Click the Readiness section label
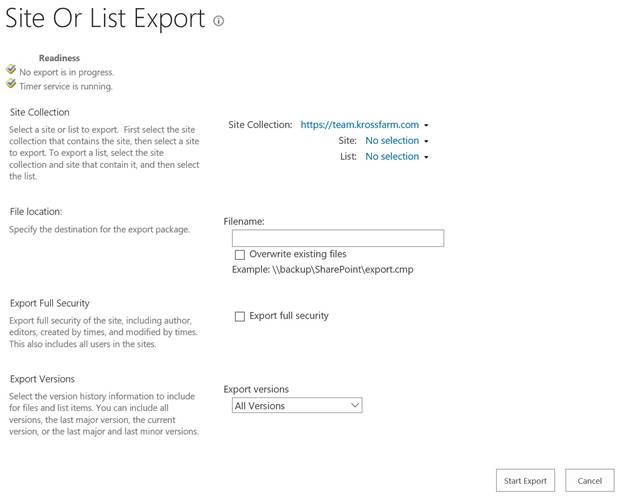The image size is (624, 500). 59,58
